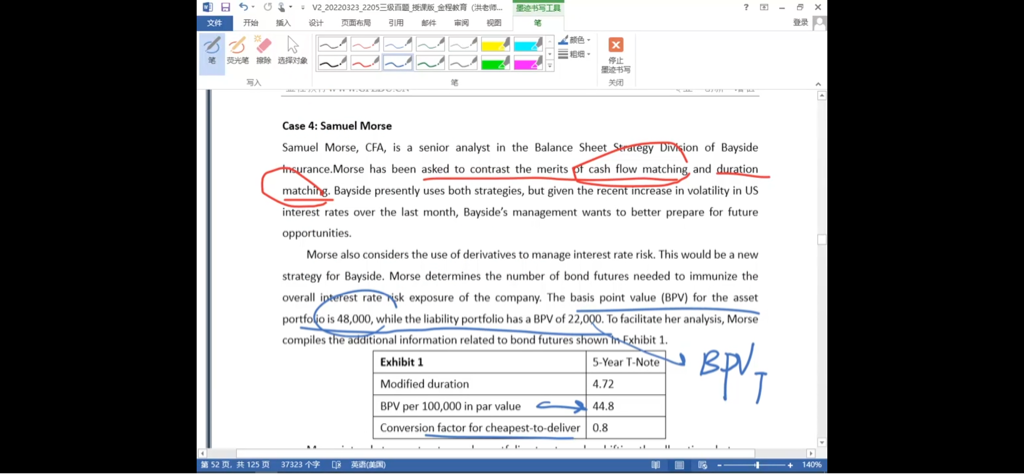Click Stop Inking (停止墨迹书写) button

click(616, 54)
